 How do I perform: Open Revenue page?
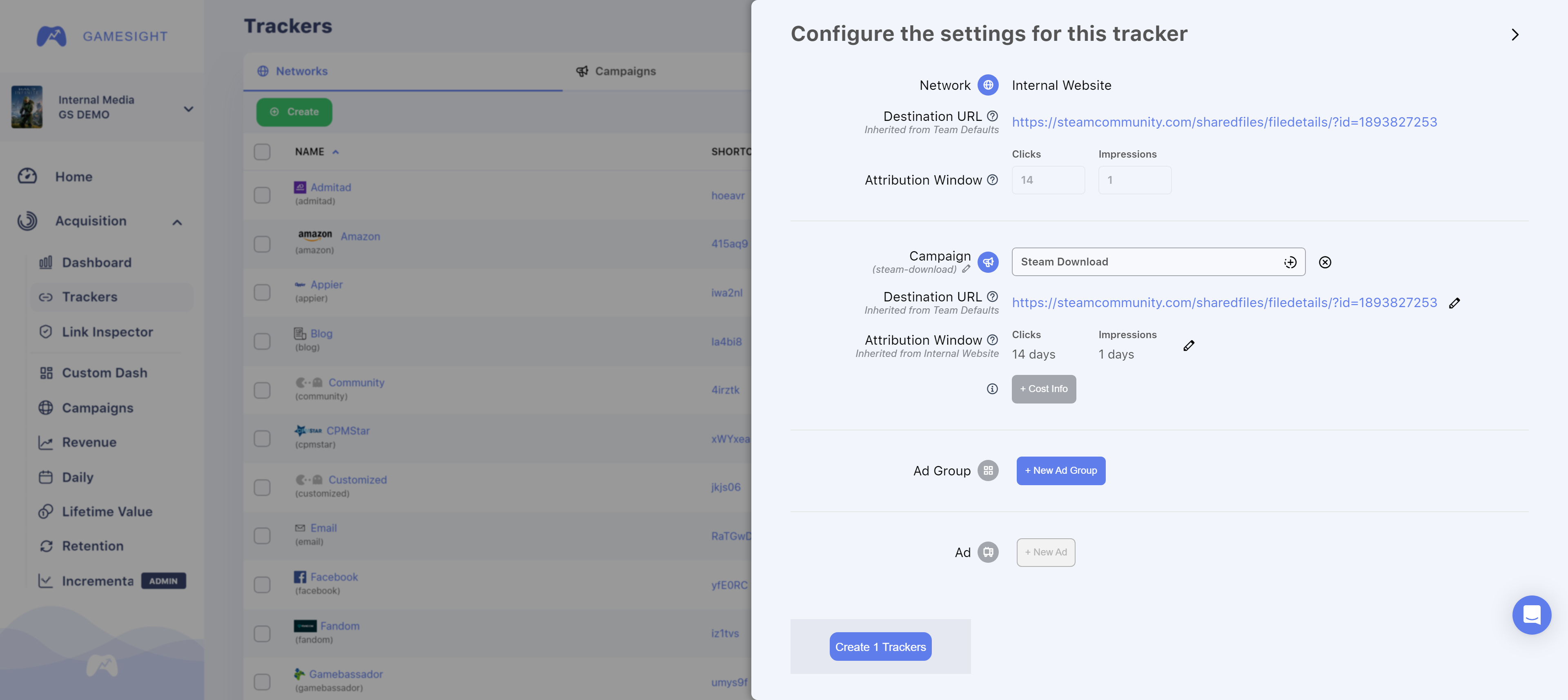click(89, 443)
